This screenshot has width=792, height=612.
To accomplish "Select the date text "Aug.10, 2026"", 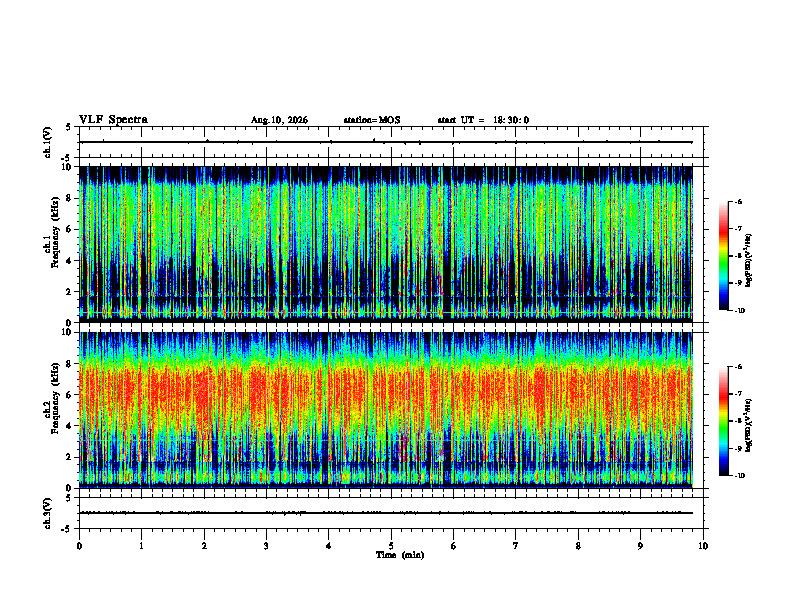I will [279, 120].
